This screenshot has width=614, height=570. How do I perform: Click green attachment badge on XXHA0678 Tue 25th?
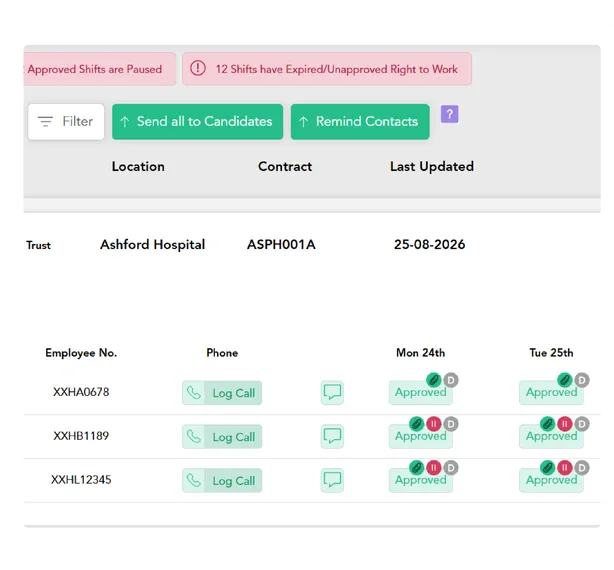pyautogui.click(x=565, y=380)
